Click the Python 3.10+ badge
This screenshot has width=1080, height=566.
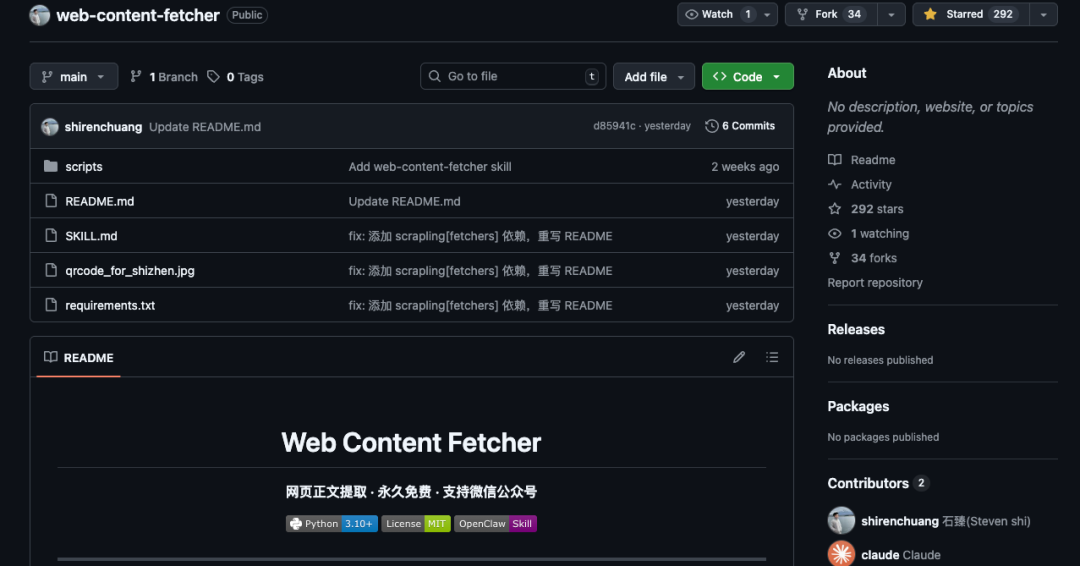coord(332,523)
